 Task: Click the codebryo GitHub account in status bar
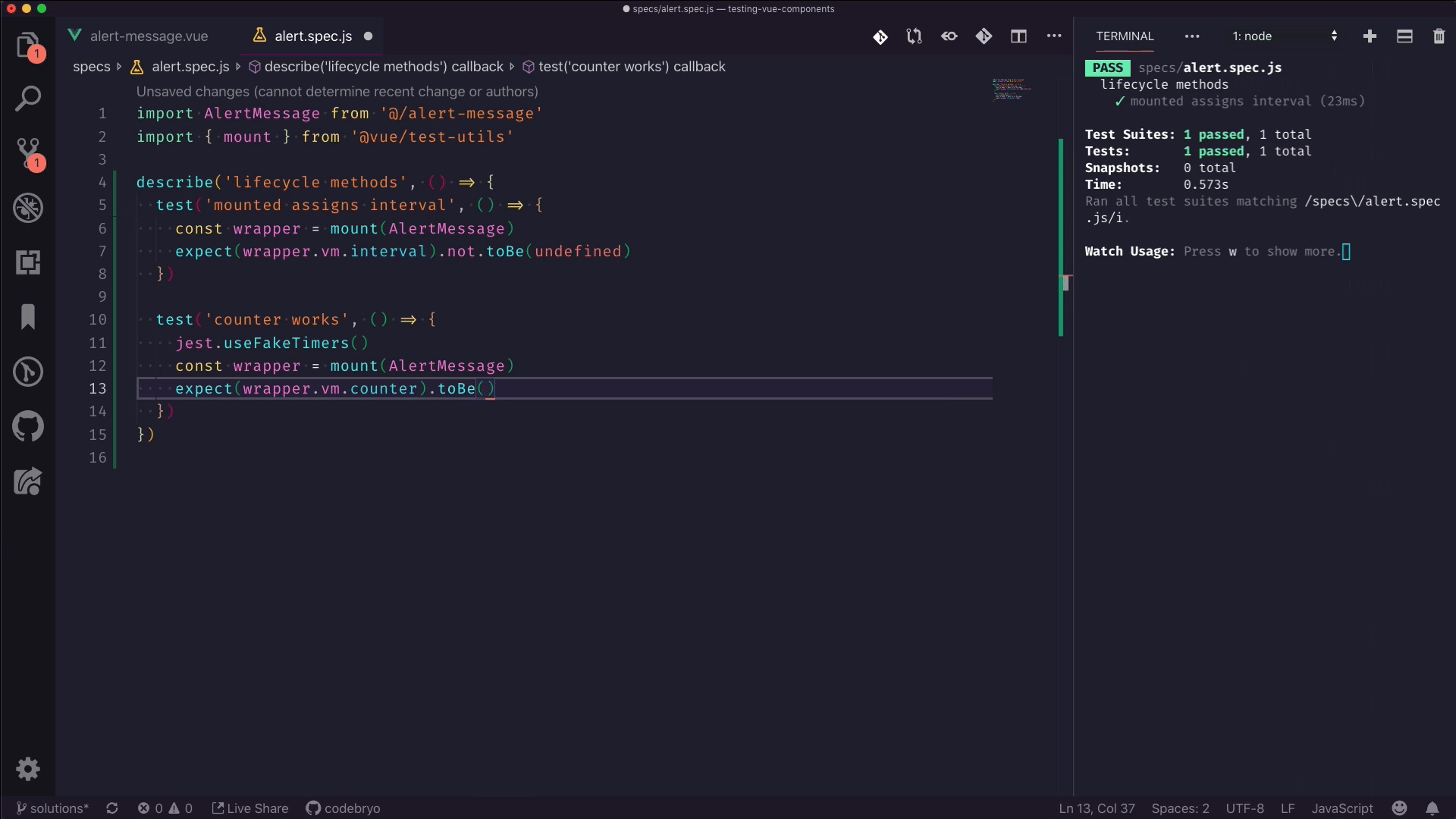[343, 808]
